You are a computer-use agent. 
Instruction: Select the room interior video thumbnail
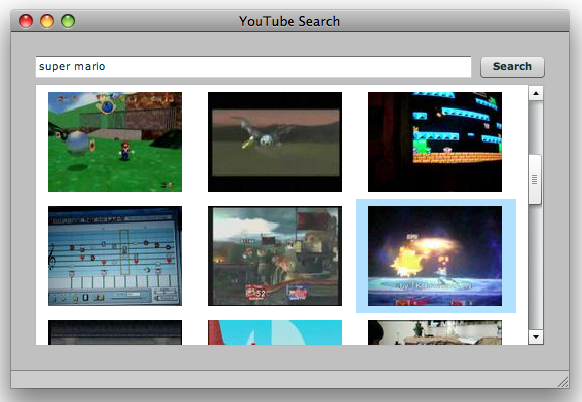[x=435, y=333]
